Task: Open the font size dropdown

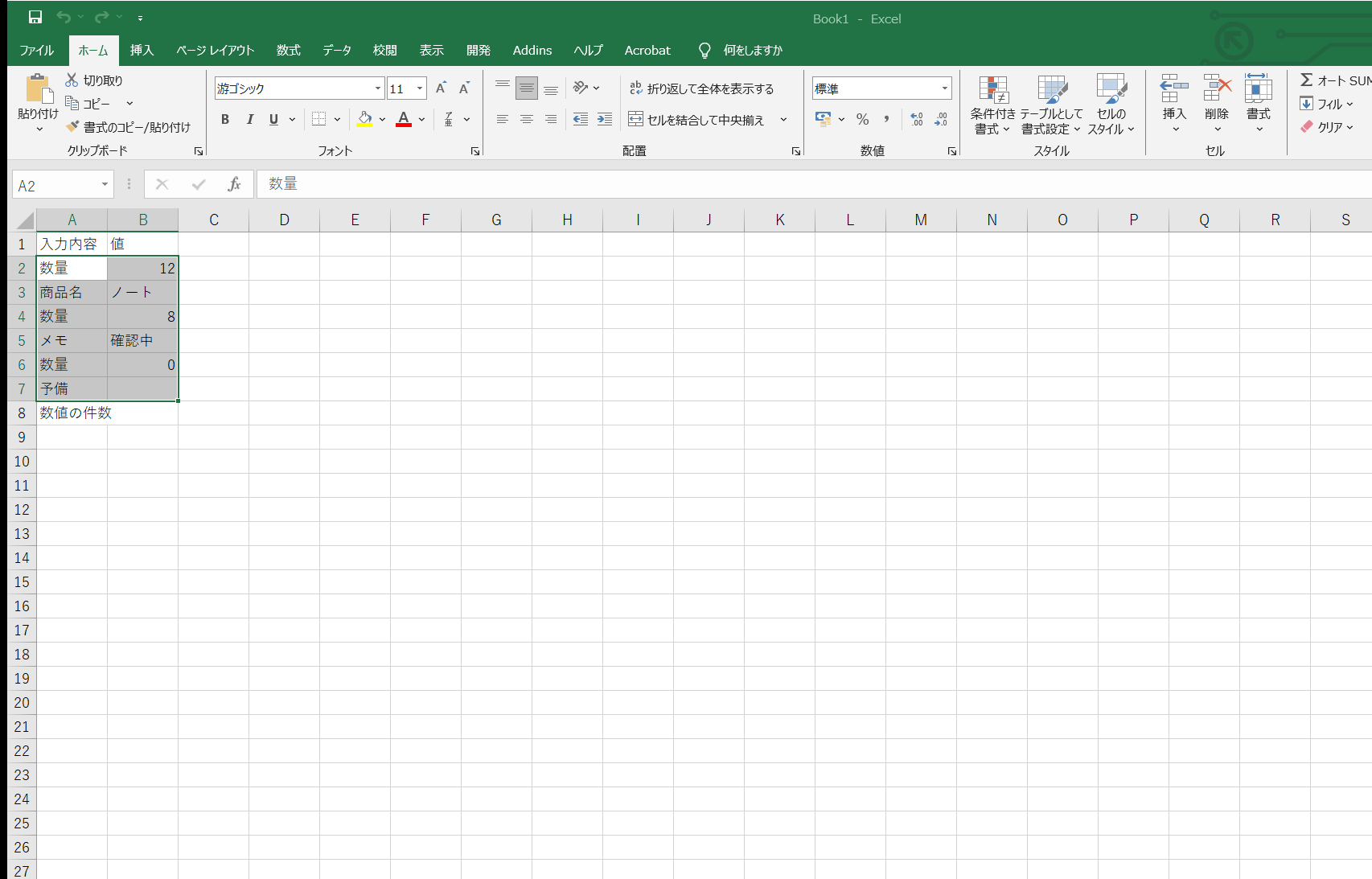Action: (x=420, y=88)
